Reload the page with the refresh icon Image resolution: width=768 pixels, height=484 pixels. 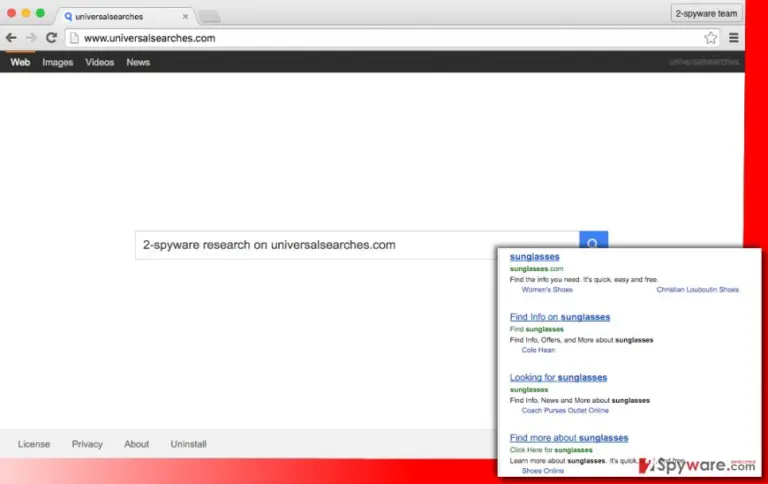pos(51,38)
